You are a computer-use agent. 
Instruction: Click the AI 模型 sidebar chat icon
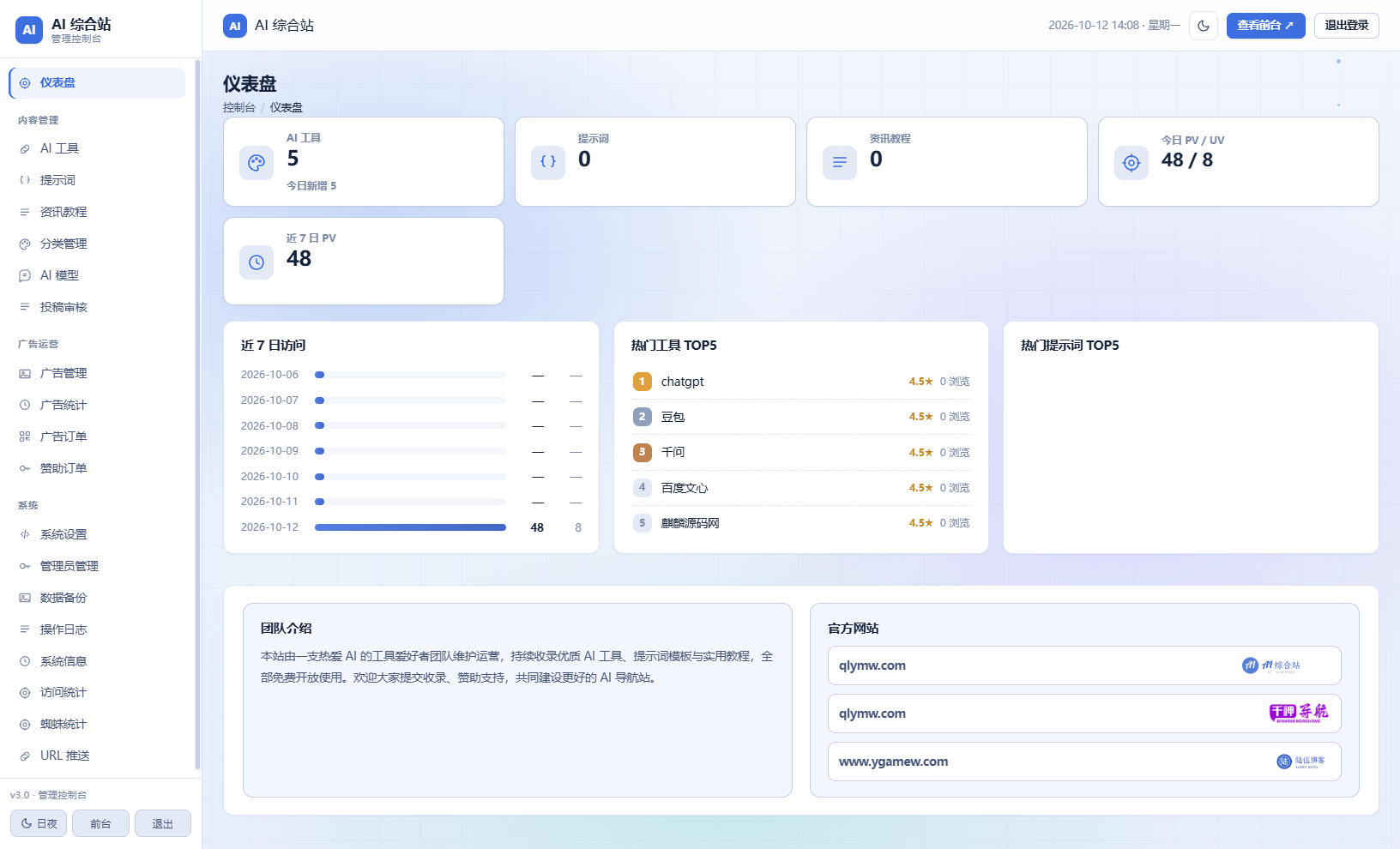point(25,276)
